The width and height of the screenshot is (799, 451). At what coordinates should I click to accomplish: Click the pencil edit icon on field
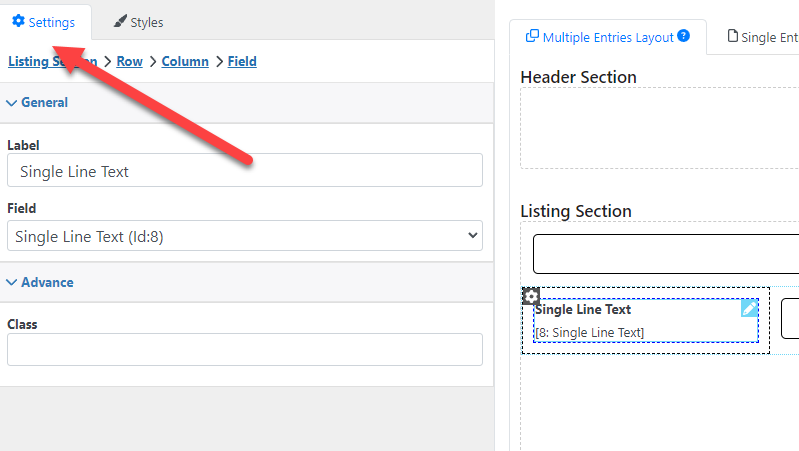749,308
